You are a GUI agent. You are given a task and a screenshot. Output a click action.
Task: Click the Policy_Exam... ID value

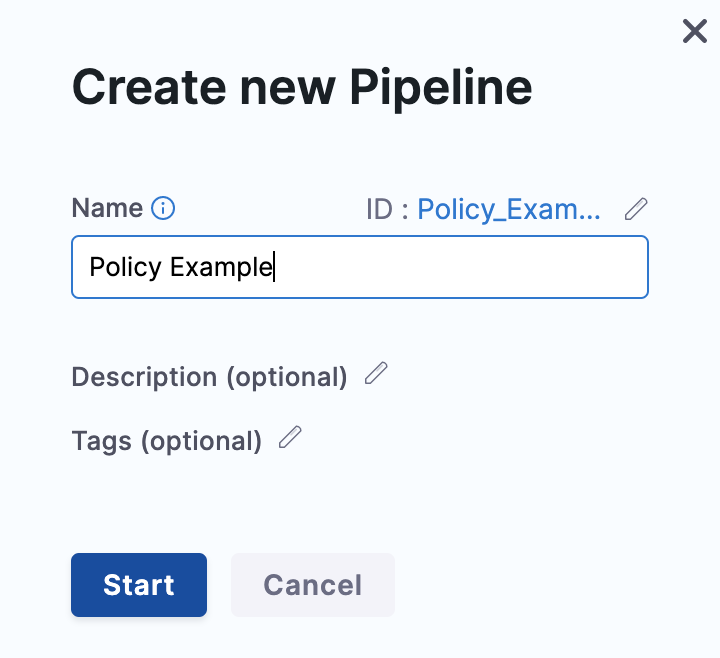click(509, 209)
